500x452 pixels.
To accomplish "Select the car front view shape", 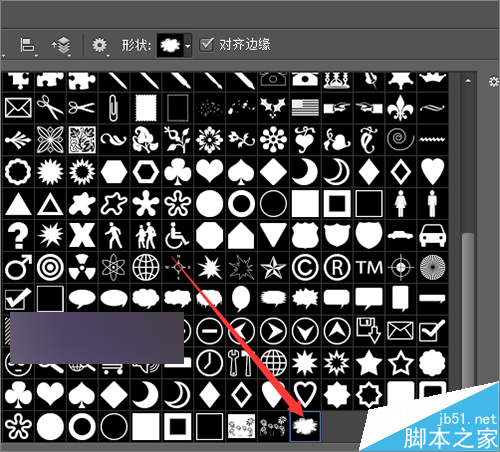I will pyautogui.click(x=432, y=235).
